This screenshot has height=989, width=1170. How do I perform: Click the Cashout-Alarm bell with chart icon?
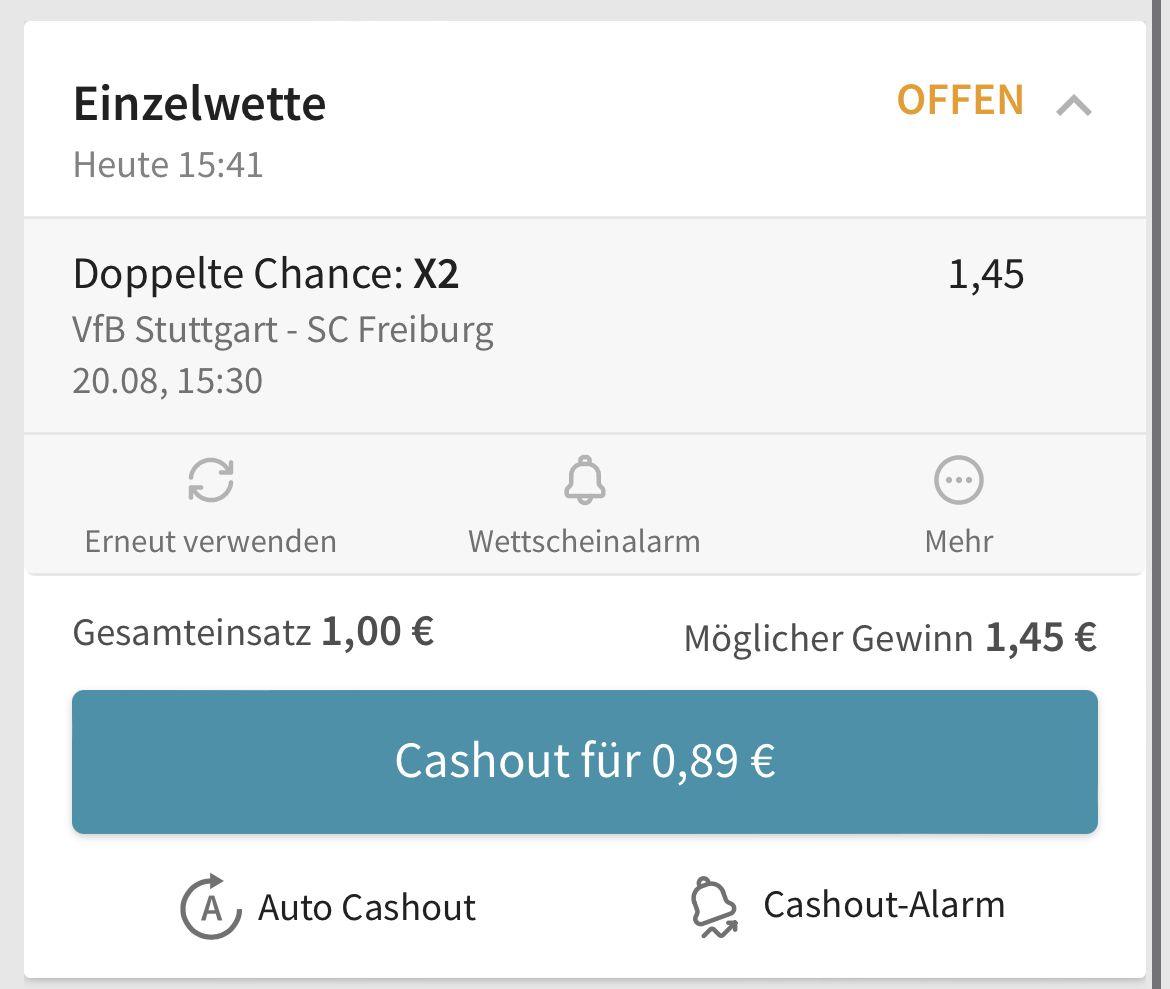point(714,907)
